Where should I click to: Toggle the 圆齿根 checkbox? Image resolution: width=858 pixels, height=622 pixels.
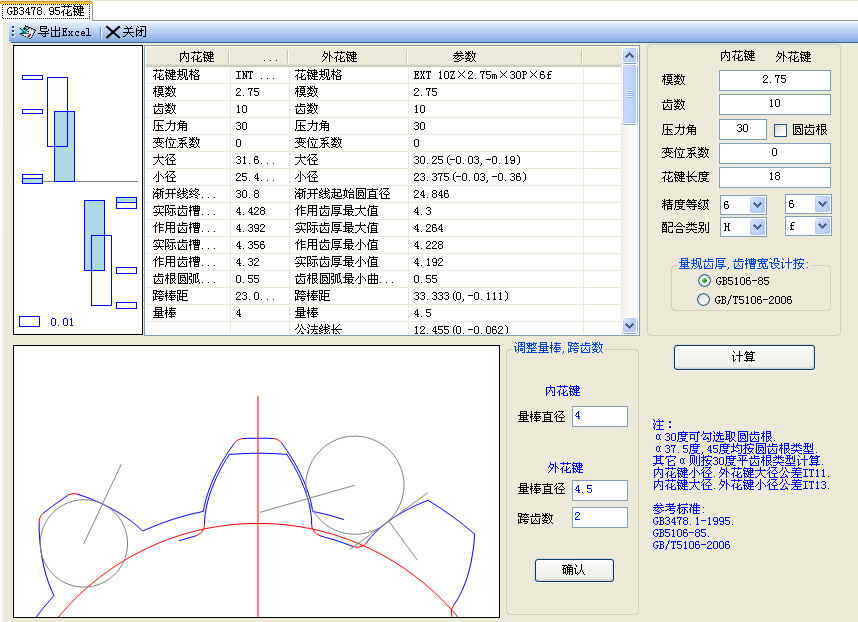click(780, 130)
